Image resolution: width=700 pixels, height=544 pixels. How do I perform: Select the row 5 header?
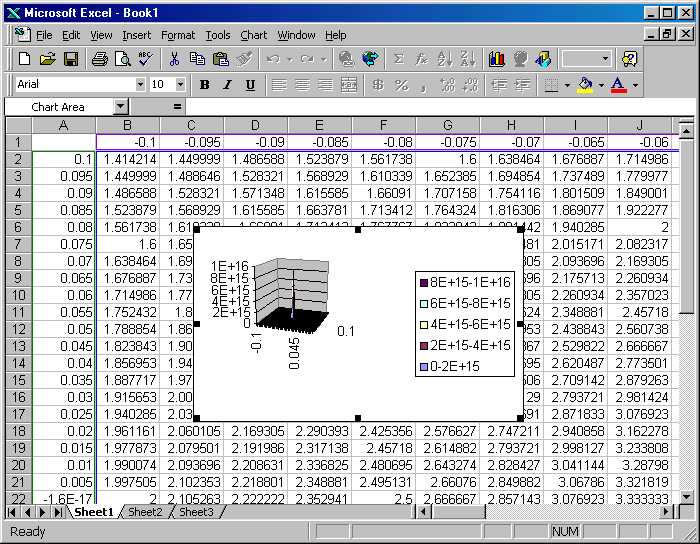(x=18, y=210)
